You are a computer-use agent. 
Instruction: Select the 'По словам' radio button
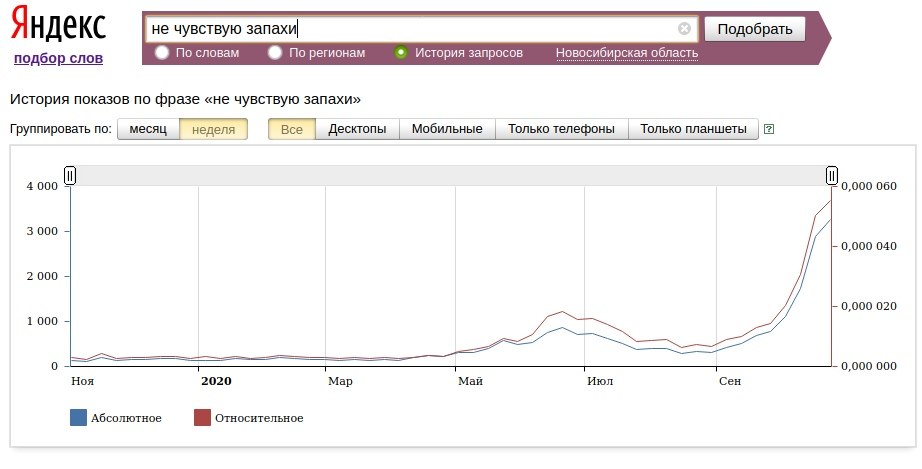tap(162, 52)
